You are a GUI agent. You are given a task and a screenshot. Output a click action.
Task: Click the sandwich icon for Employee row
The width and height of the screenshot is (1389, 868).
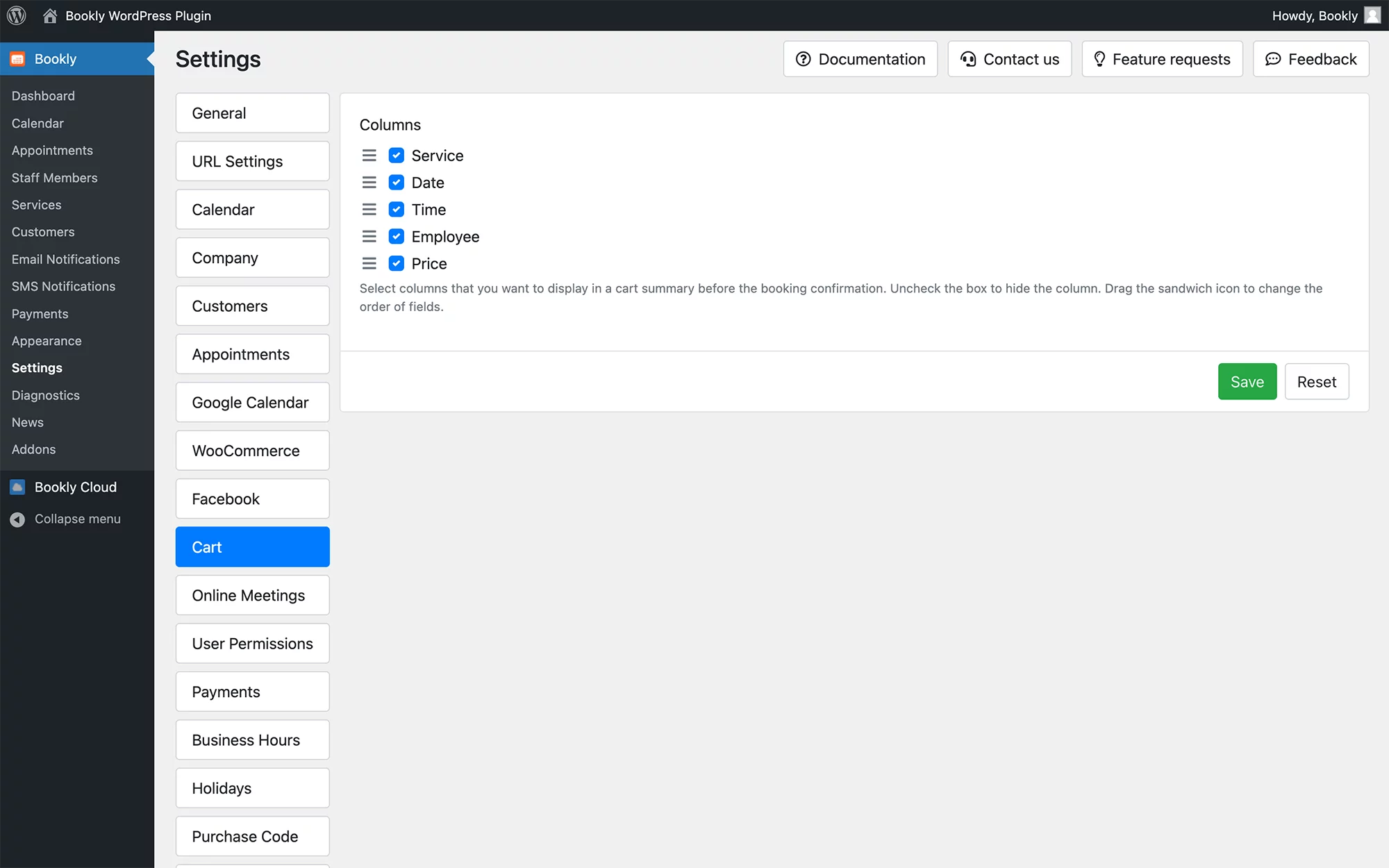tap(369, 237)
